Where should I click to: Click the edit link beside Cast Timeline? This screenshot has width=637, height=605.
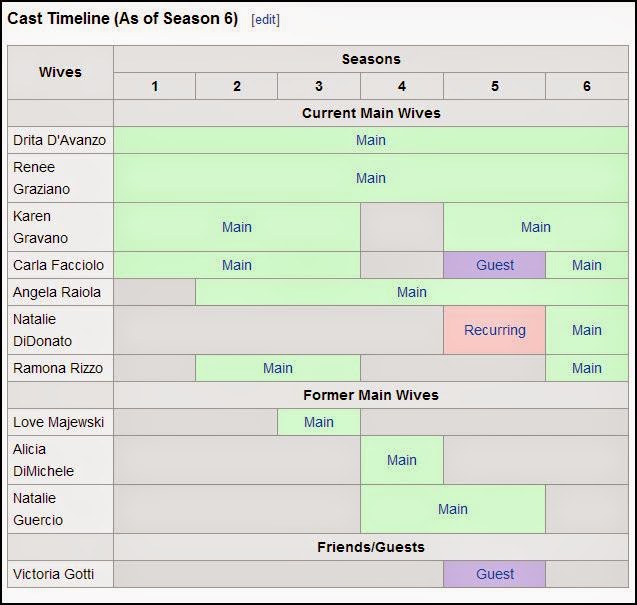[265, 20]
